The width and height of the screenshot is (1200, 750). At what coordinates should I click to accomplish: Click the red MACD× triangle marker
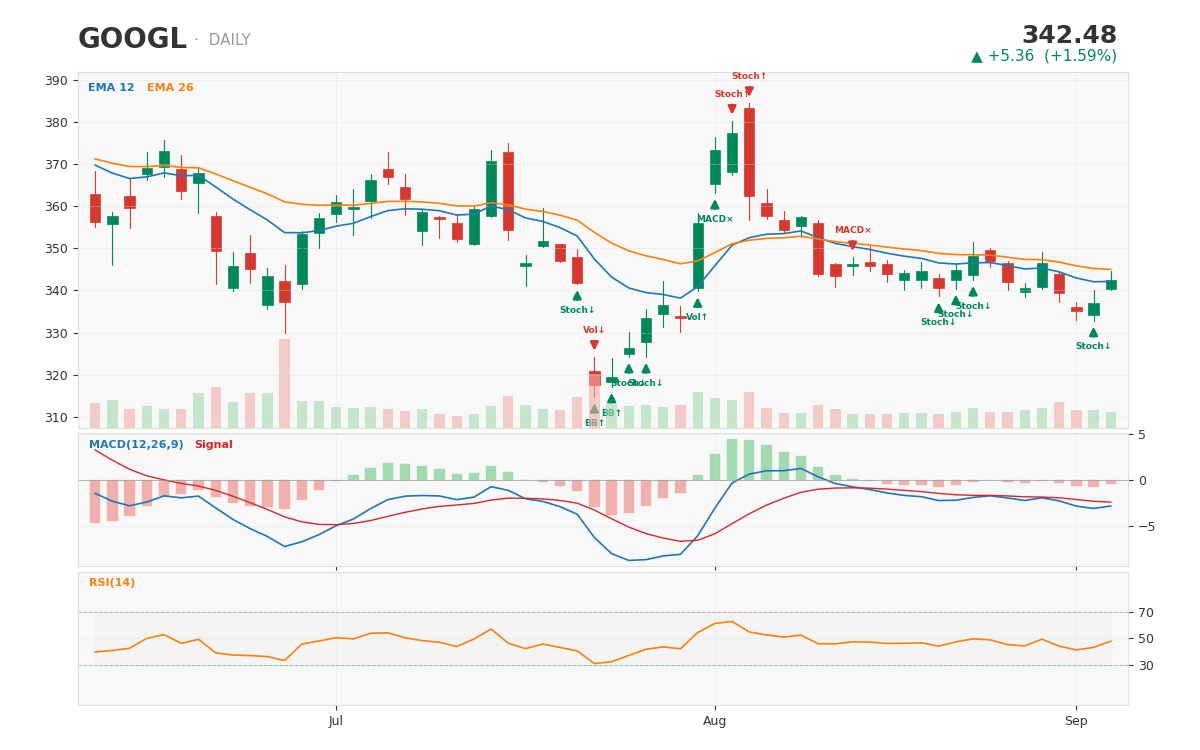(x=853, y=245)
